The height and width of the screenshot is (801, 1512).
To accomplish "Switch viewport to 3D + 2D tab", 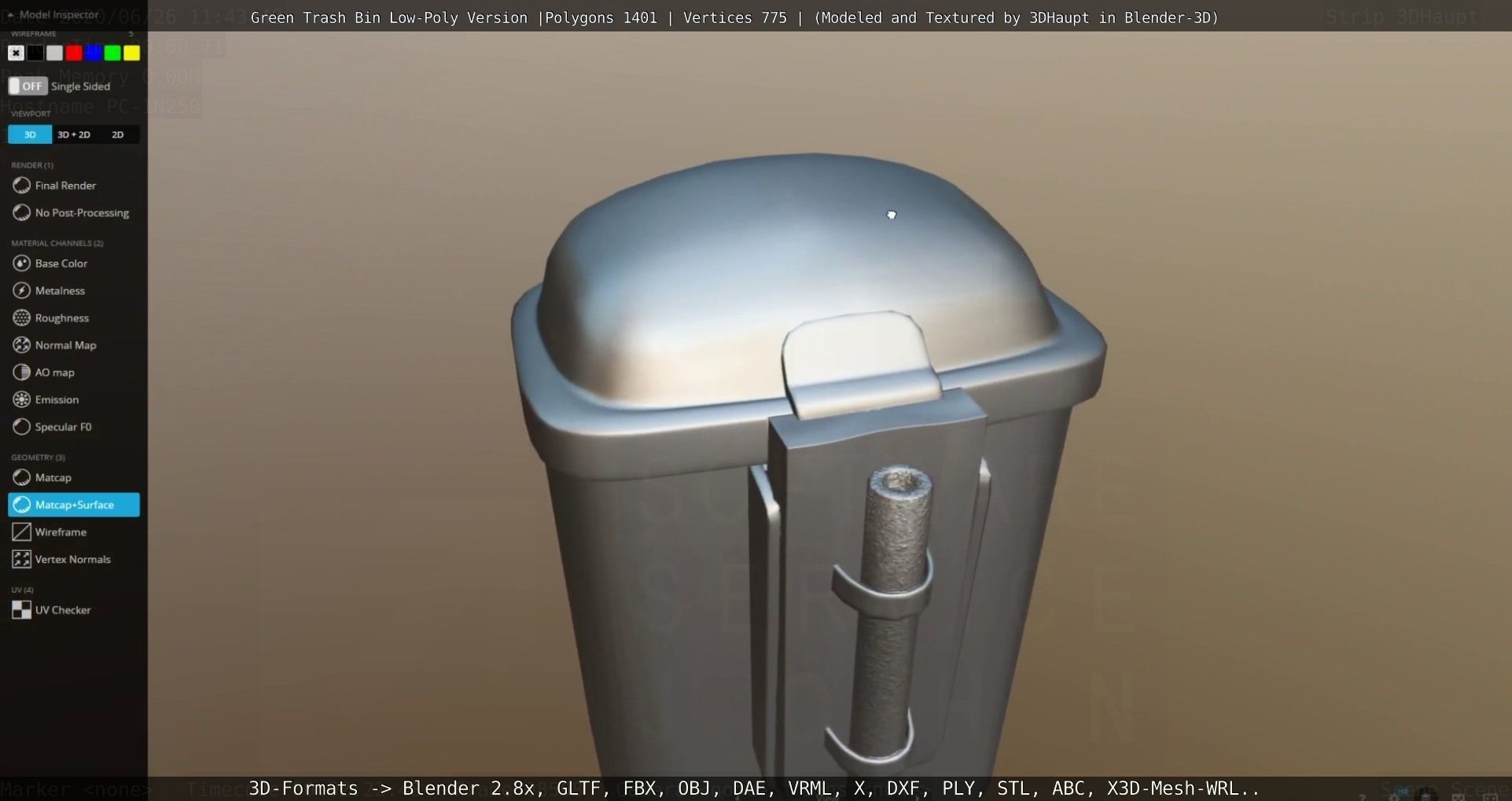I will (74, 134).
